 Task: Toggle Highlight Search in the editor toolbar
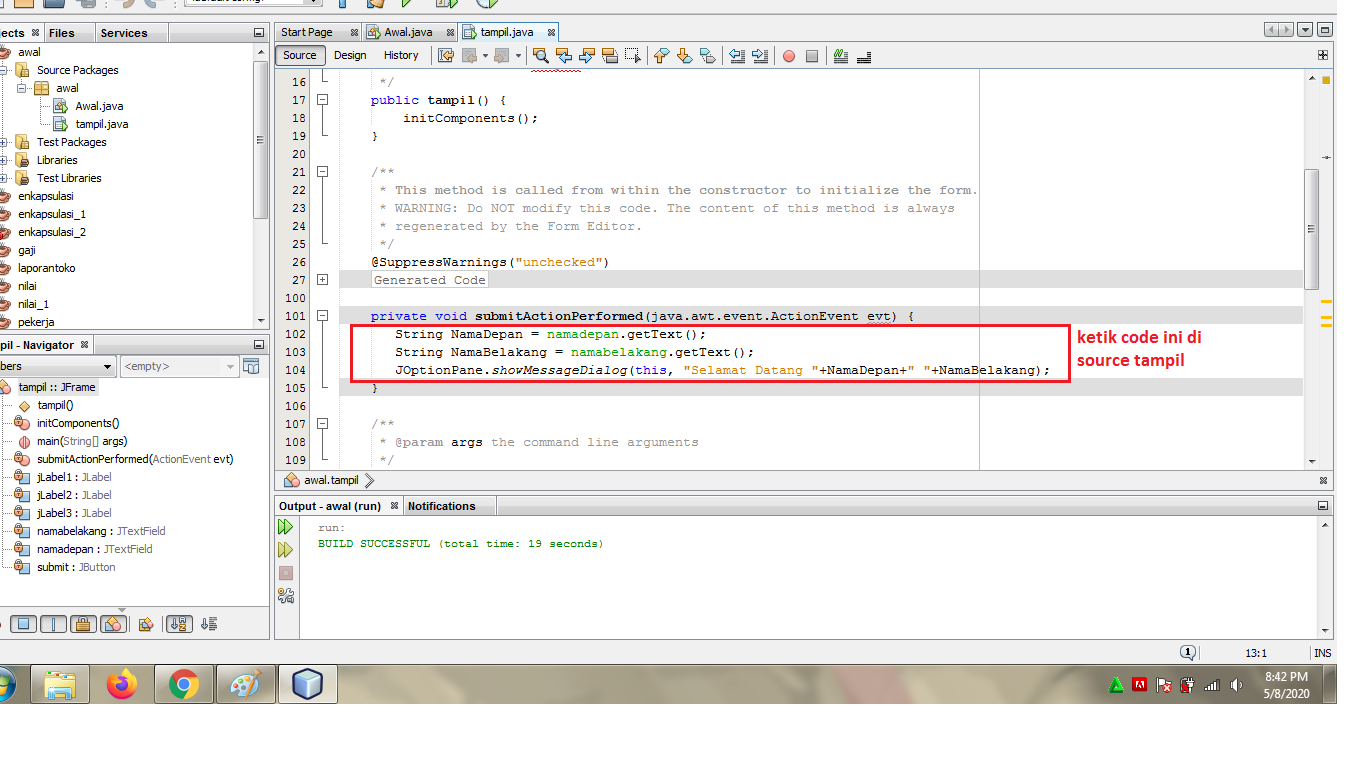pos(608,57)
